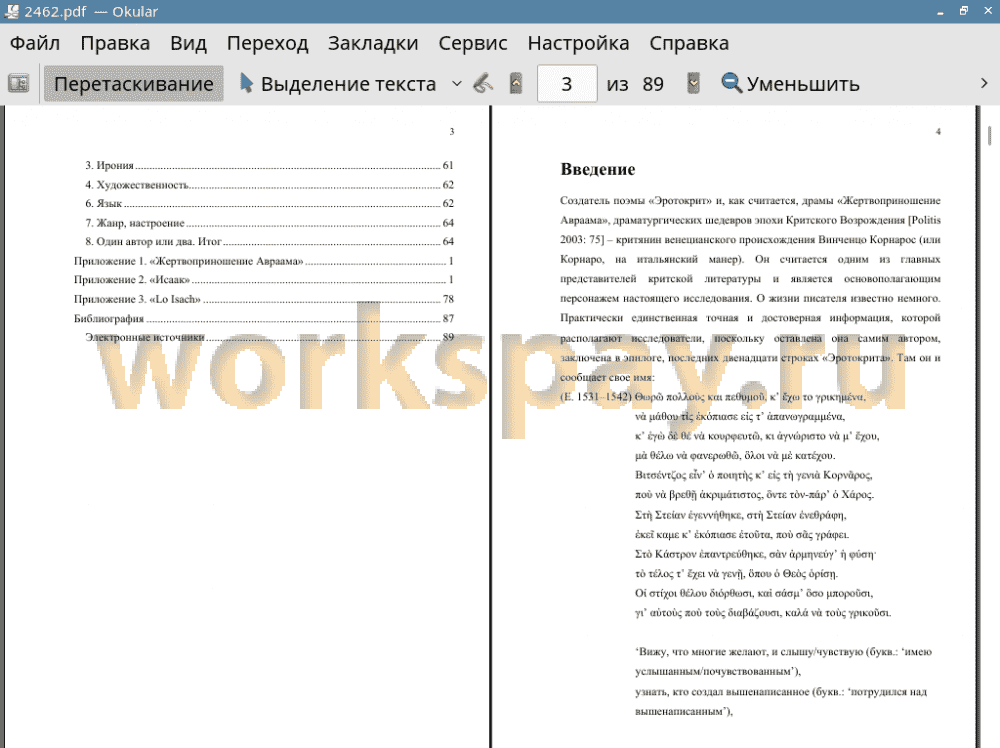Minimize the Okular window

[x=940, y=11]
